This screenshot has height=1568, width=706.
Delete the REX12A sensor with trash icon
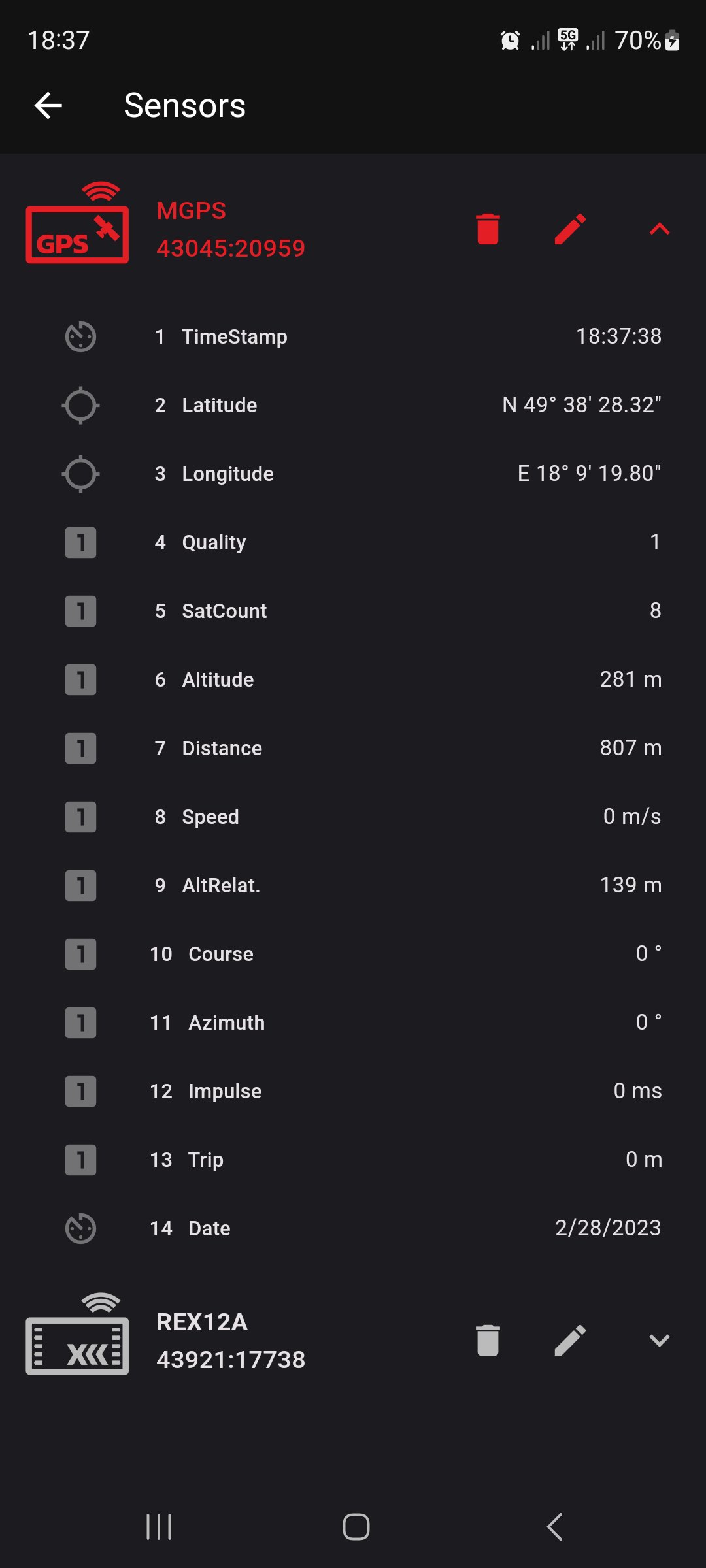[488, 1341]
